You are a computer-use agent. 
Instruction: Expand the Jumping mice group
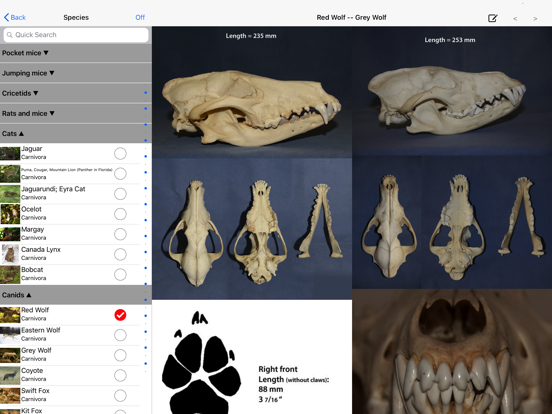(76, 73)
